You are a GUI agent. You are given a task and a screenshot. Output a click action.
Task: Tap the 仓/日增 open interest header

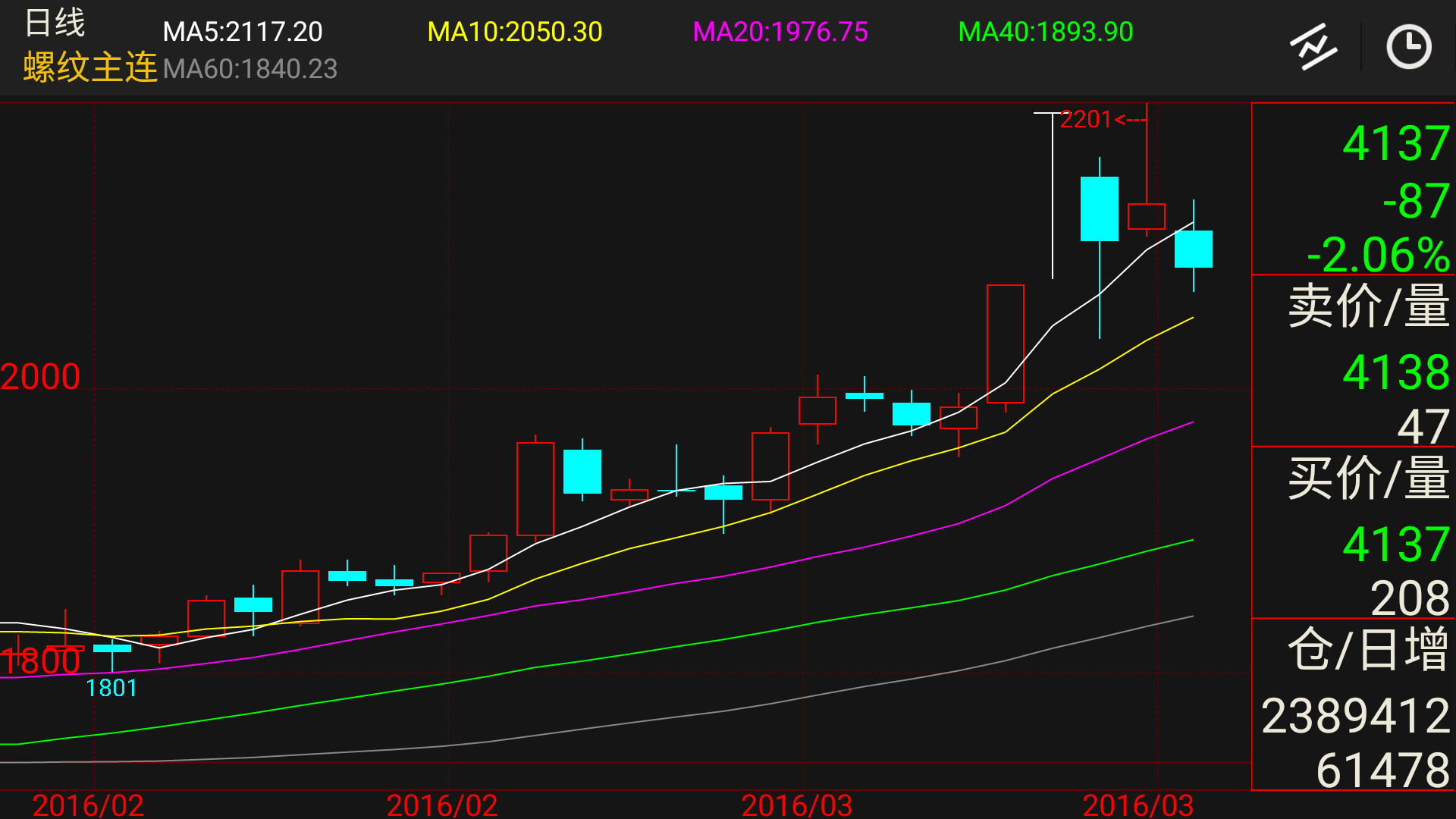1368,650
